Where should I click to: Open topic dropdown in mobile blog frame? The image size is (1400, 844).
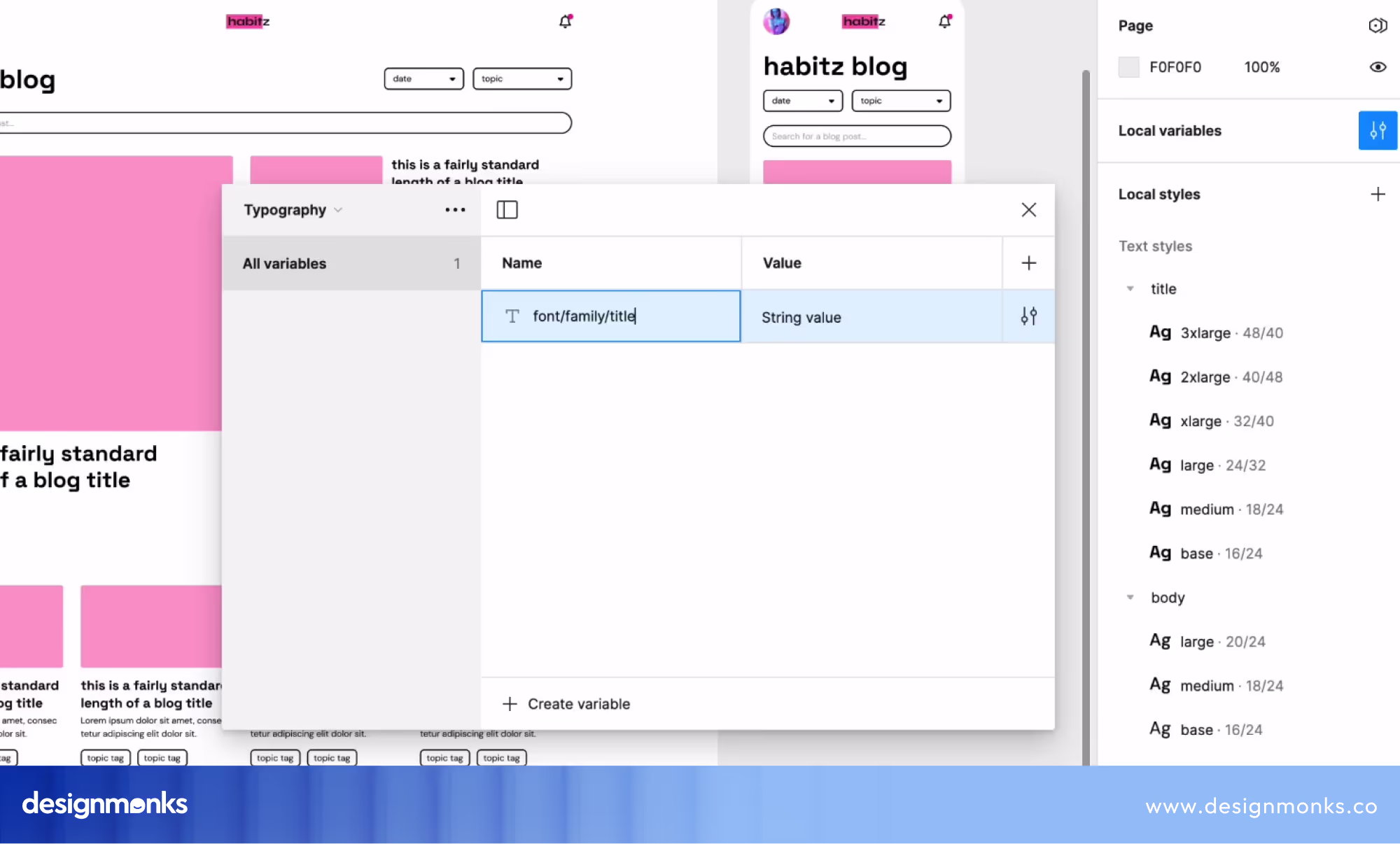point(901,101)
